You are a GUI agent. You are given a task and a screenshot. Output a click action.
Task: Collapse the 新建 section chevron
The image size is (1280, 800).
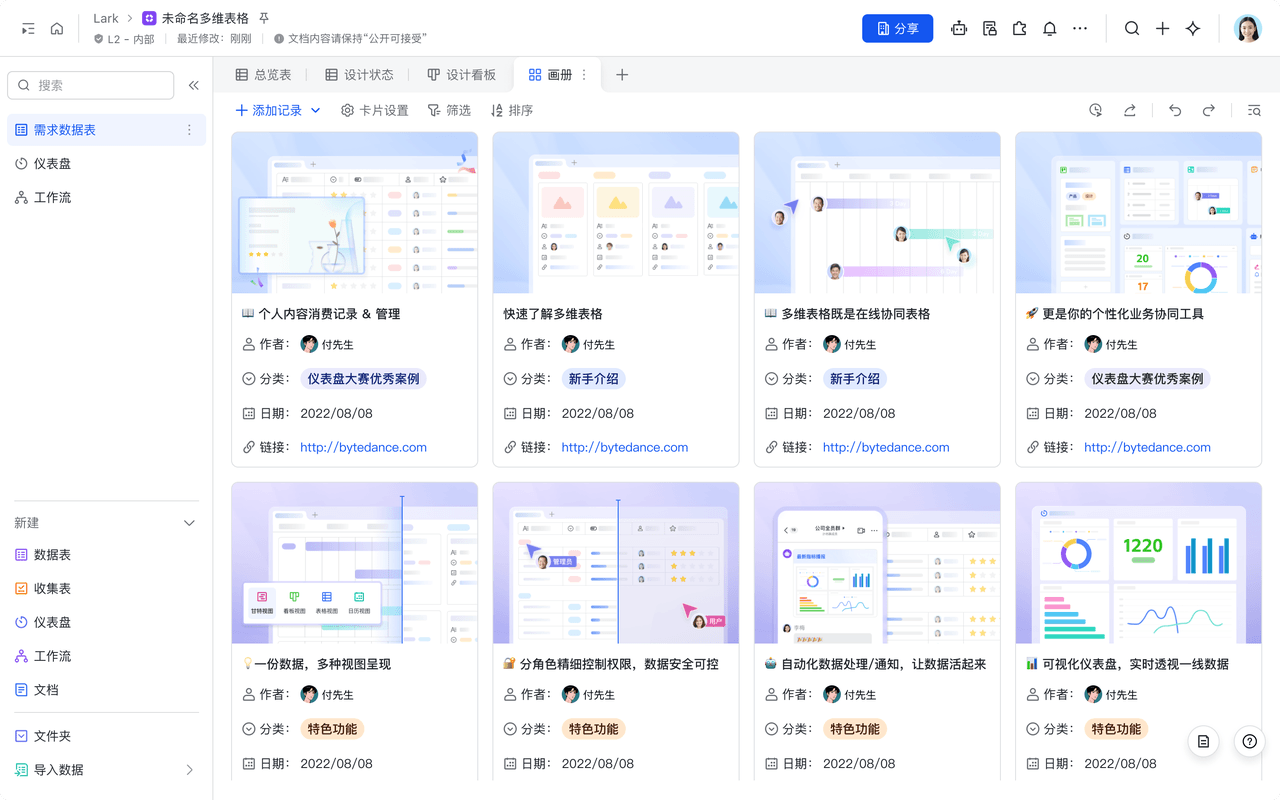[189, 523]
